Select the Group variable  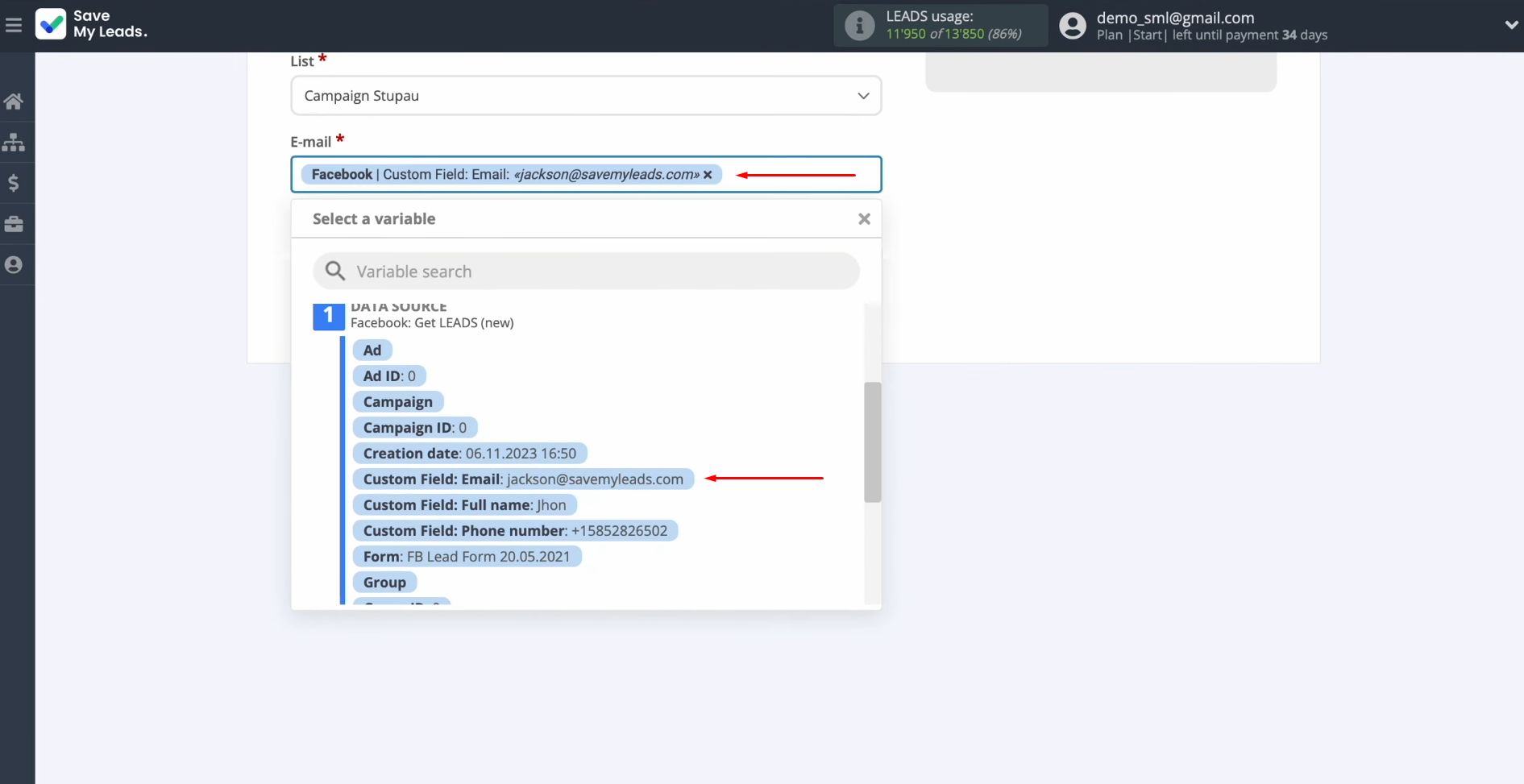click(385, 583)
